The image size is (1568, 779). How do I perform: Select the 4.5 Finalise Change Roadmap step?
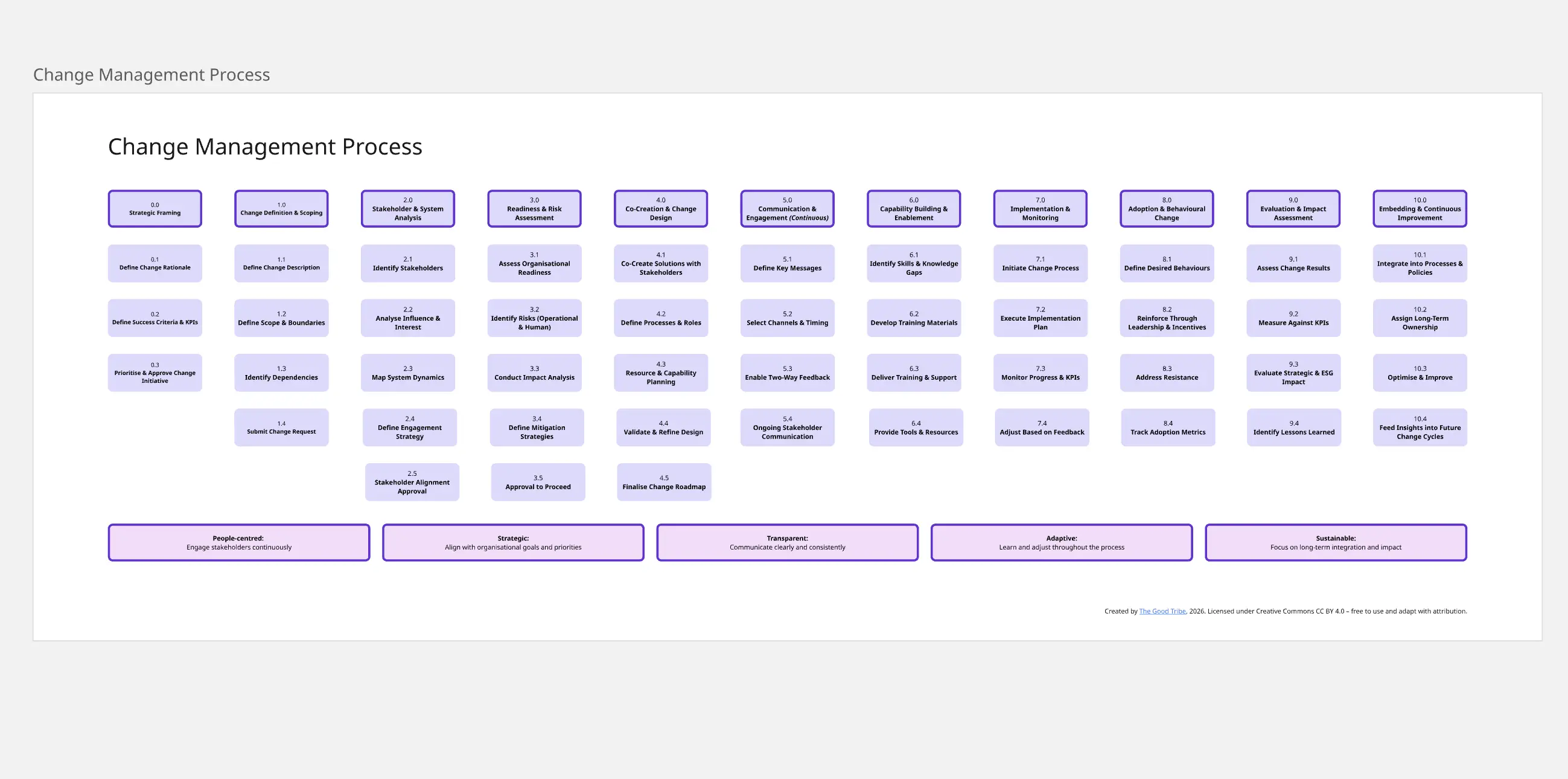tap(663, 482)
